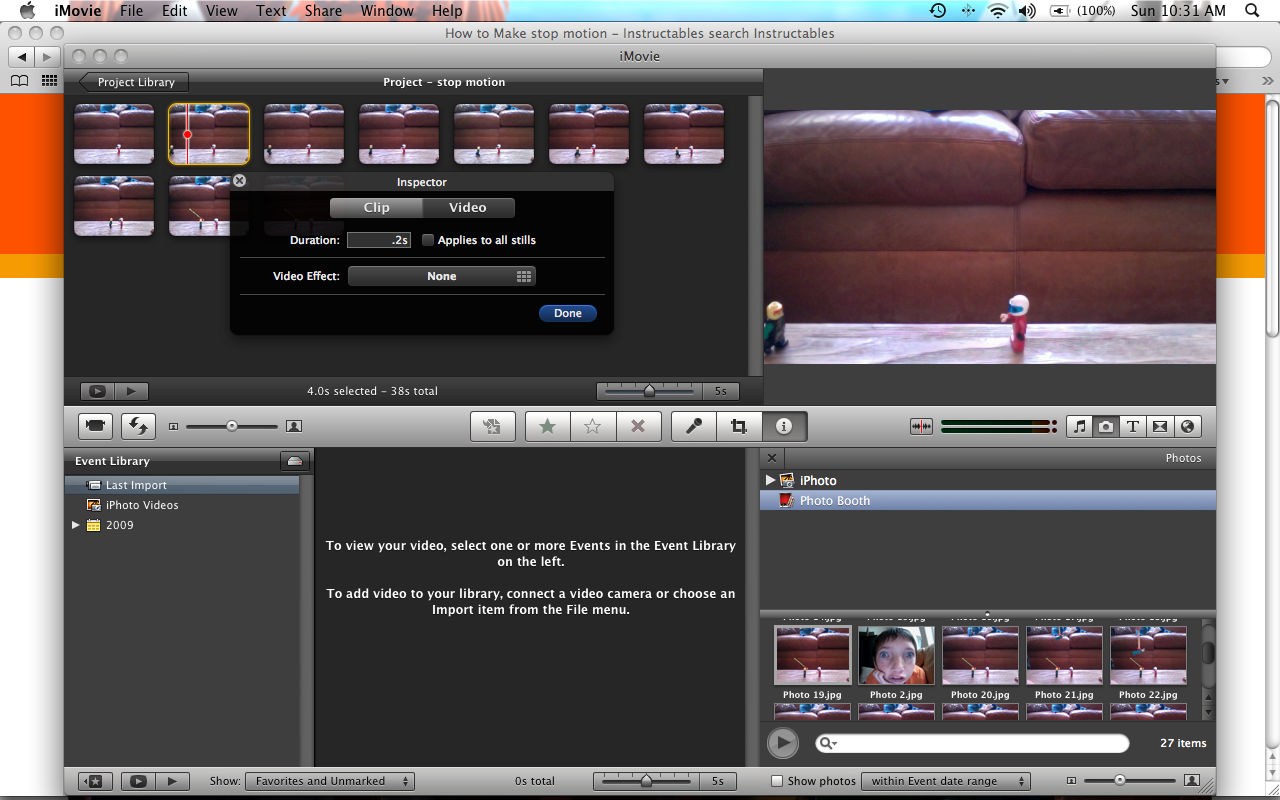Open the maps and backgrounds browser

(x=1187, y=426)
